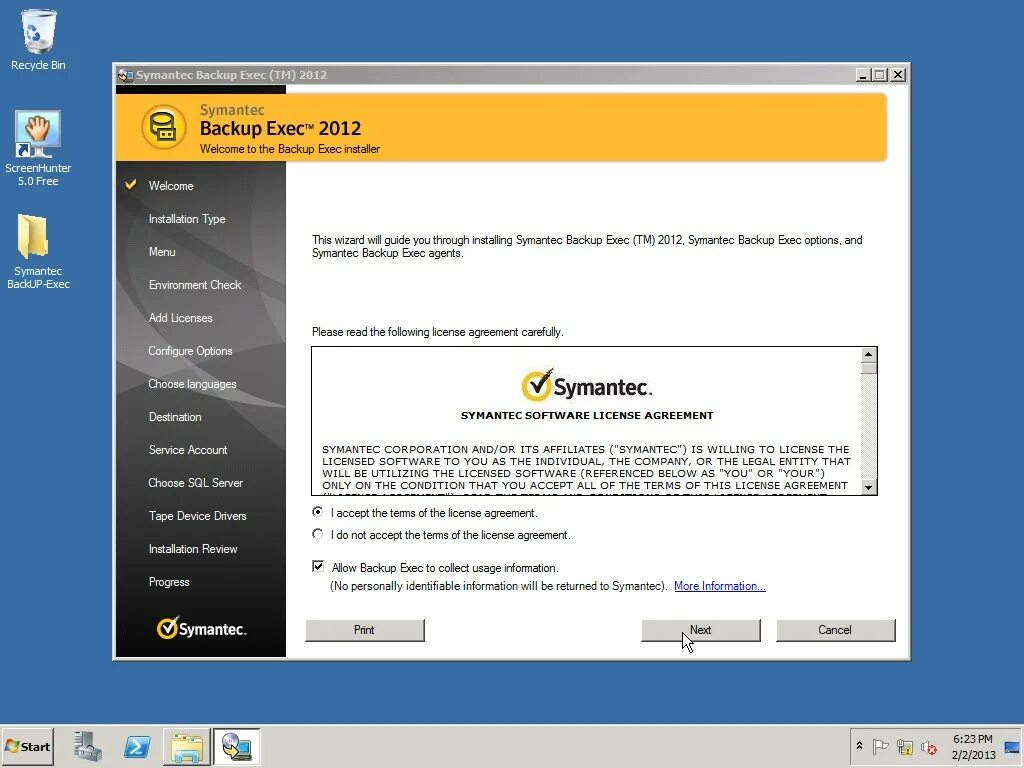Select the Choose SQL Server step
Image resolution: width=1024 pixels, height=768 pixels.
click(x=195, y=483)
